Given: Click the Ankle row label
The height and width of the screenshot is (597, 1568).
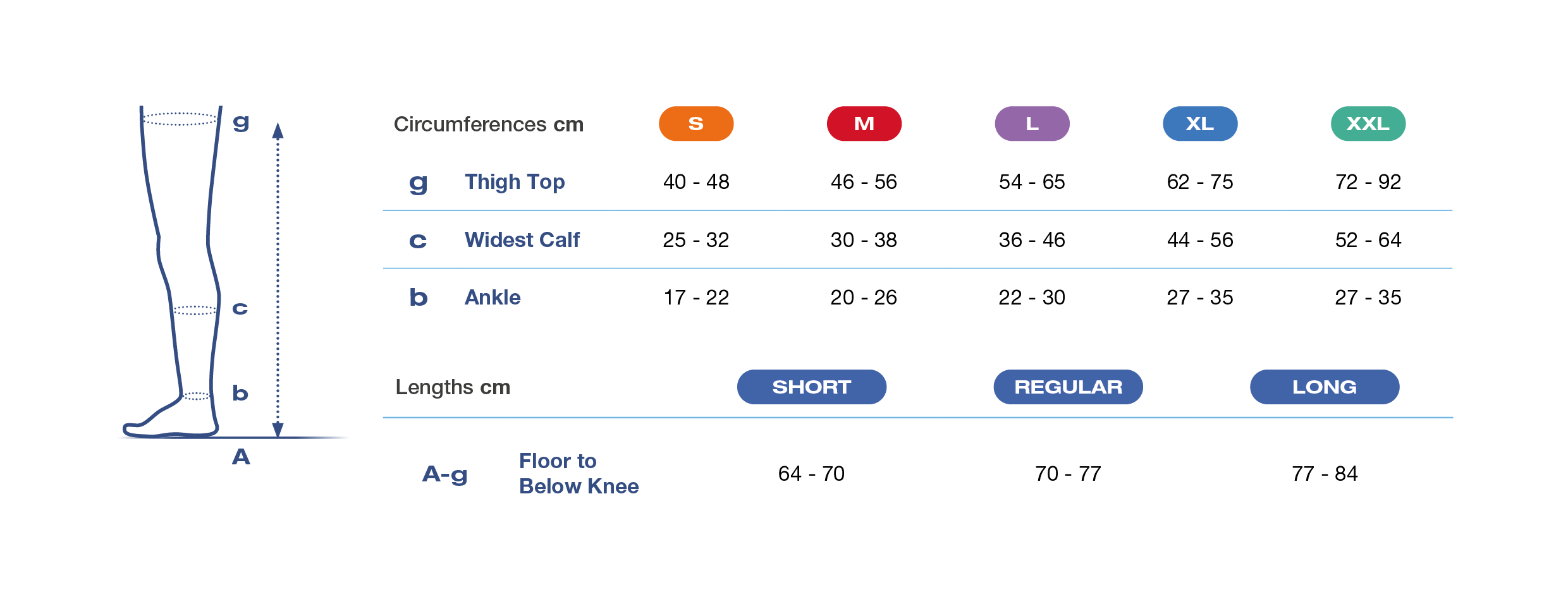Looking at the screenshot, I should tap(493, 298).
